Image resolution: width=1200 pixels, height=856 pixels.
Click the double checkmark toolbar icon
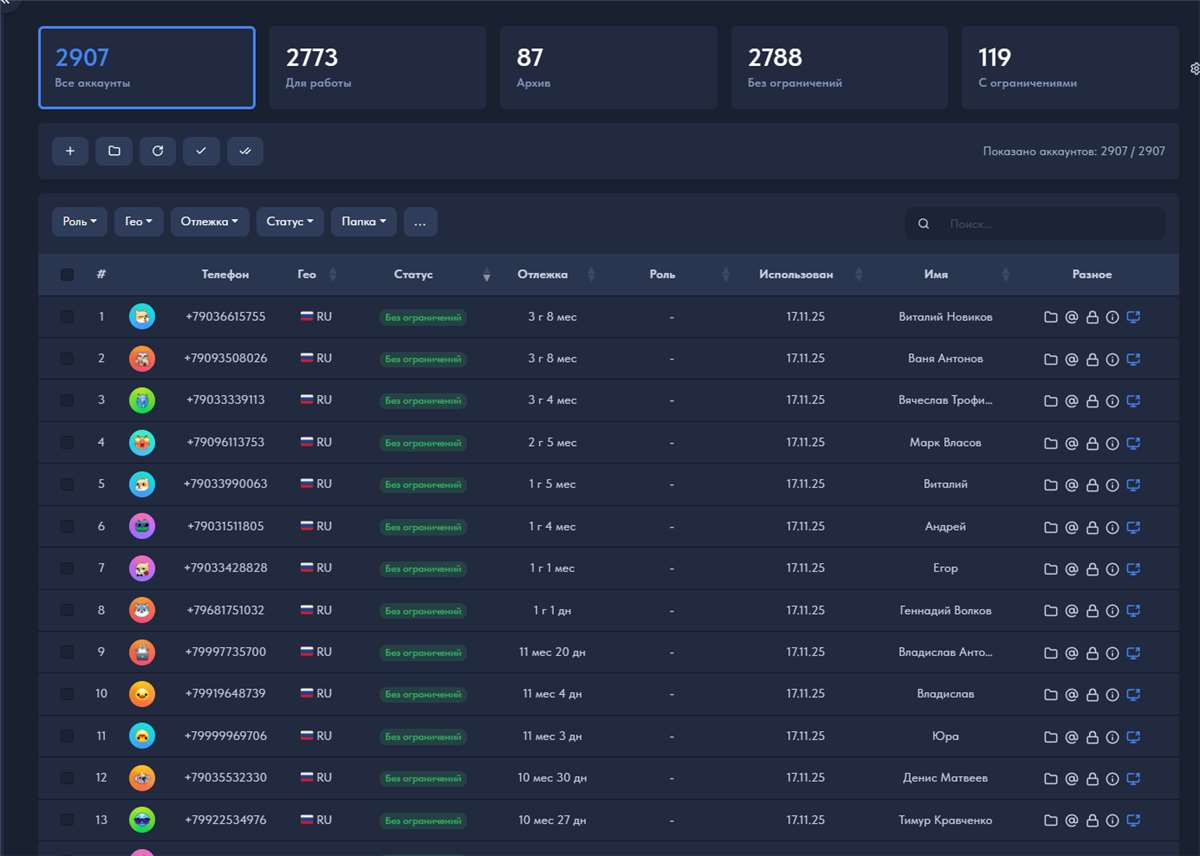[245, 151]
